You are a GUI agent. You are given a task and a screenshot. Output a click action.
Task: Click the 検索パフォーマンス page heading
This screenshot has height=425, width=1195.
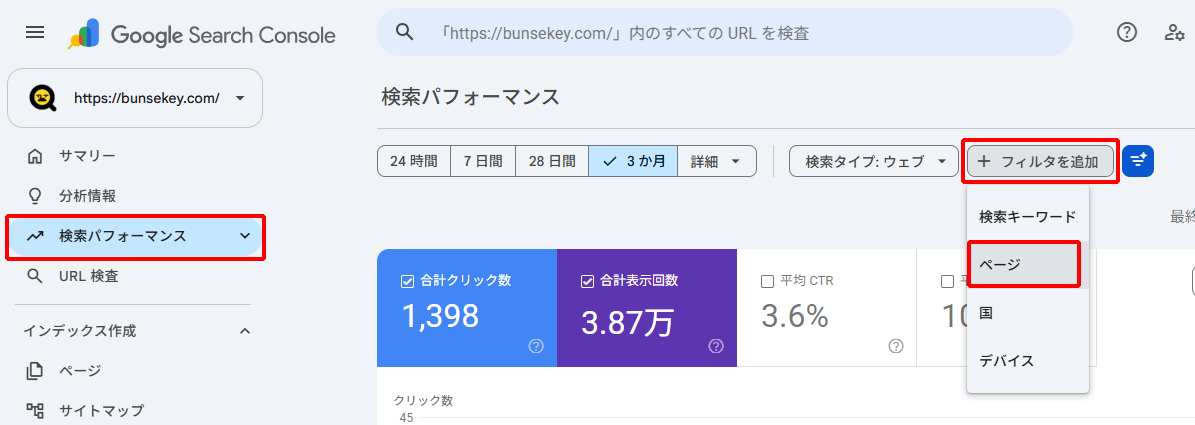(470, 97)
